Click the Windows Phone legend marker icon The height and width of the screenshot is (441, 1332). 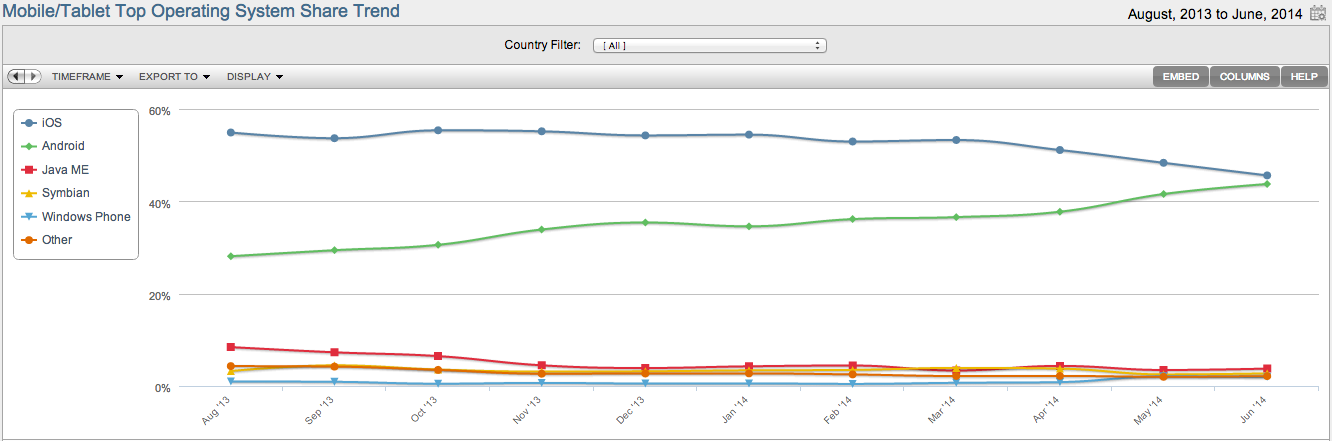pyautogui.click(x=28, y=217)
